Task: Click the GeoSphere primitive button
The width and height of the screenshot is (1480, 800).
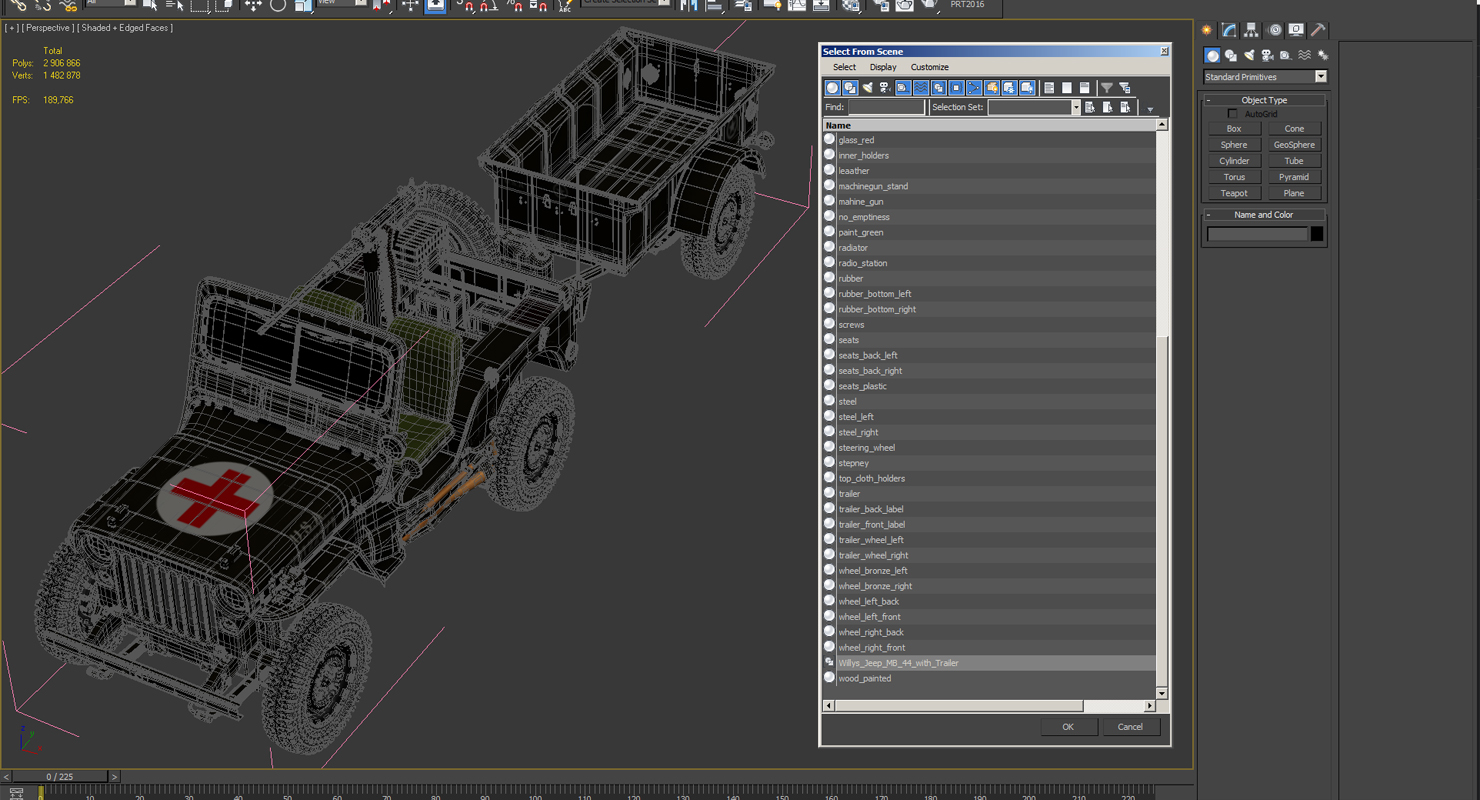Action: click(x=1294, y=145)
